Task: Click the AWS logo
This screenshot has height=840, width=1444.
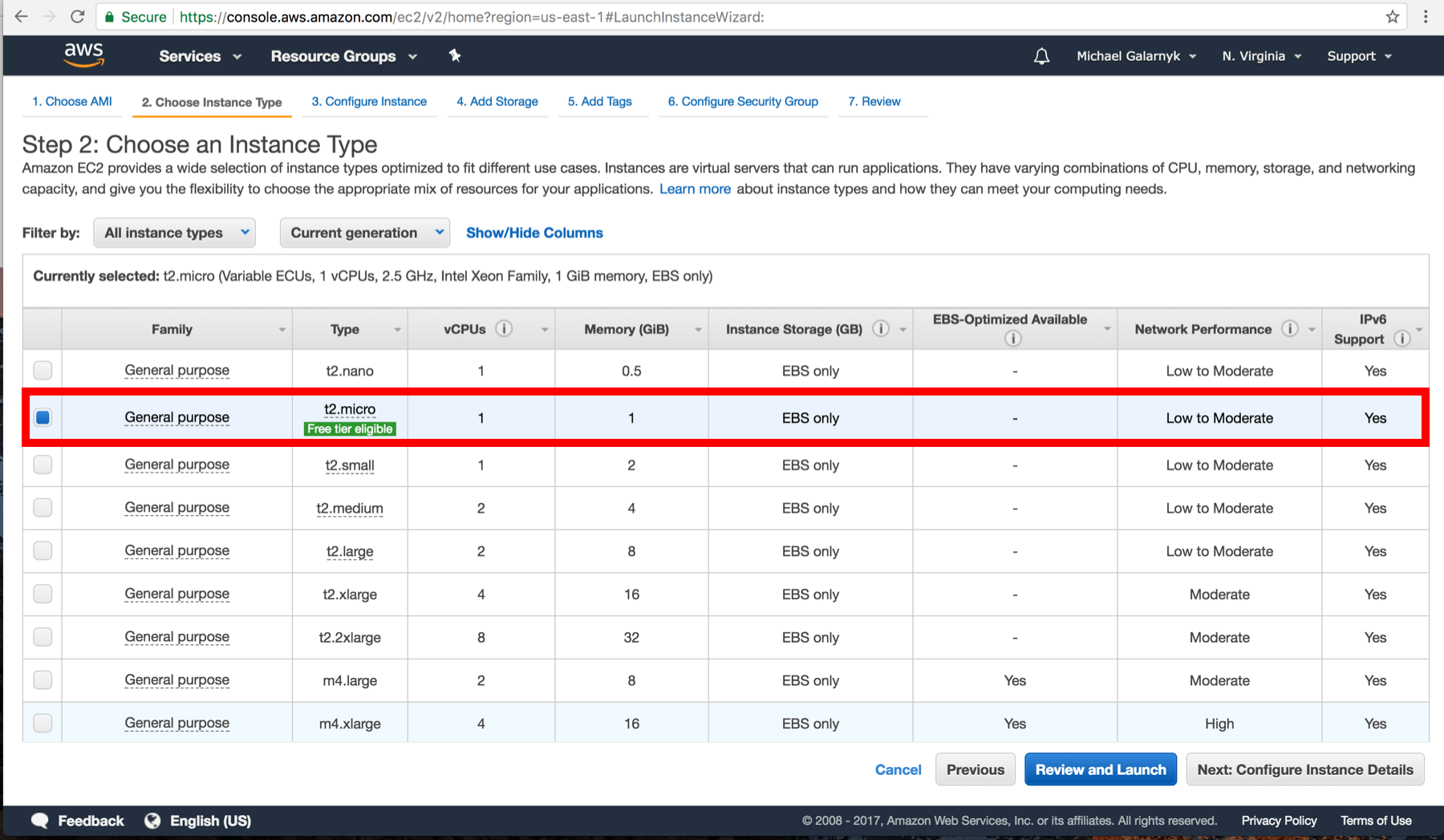Action: tap(83, 55)
